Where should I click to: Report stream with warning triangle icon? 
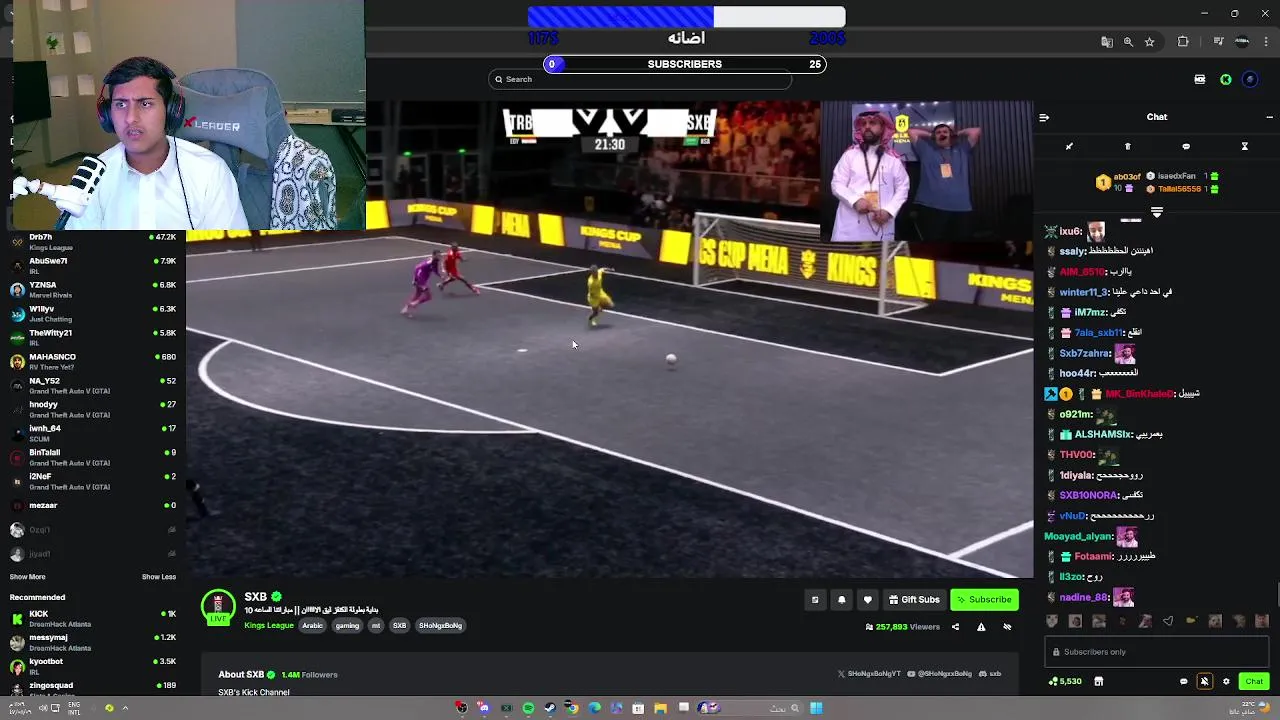(981, 627)
